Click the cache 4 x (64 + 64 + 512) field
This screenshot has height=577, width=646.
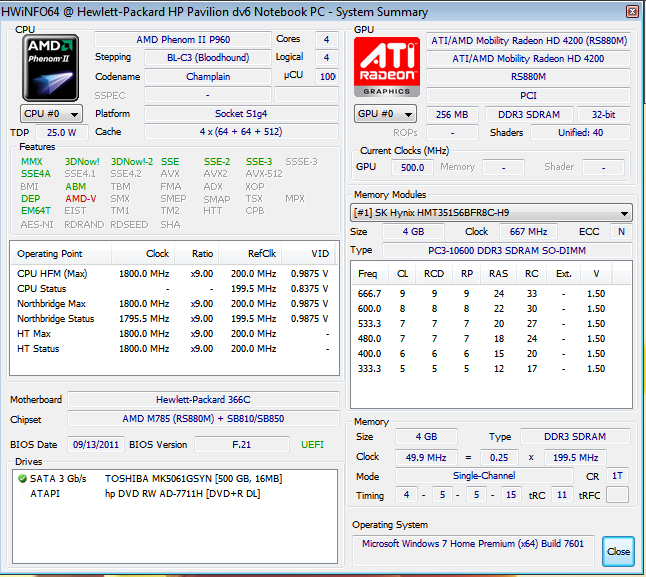(241, 132)
